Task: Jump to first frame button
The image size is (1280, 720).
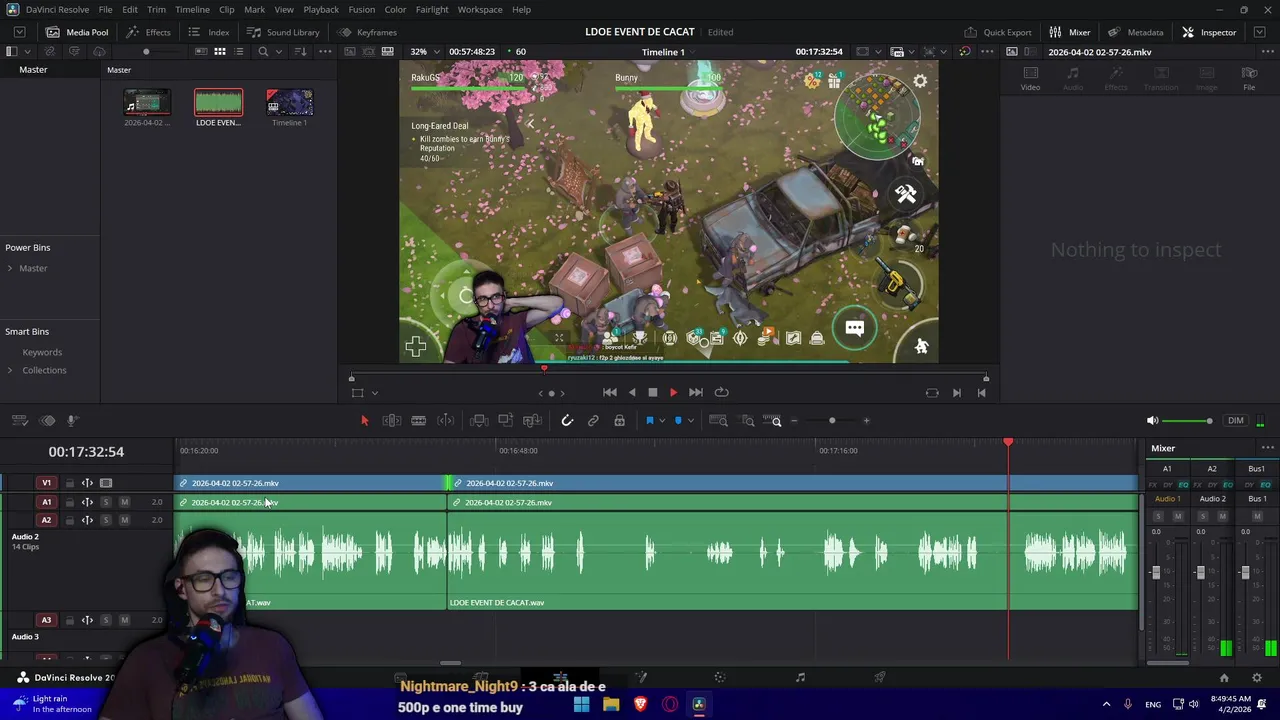Action: 609,393
